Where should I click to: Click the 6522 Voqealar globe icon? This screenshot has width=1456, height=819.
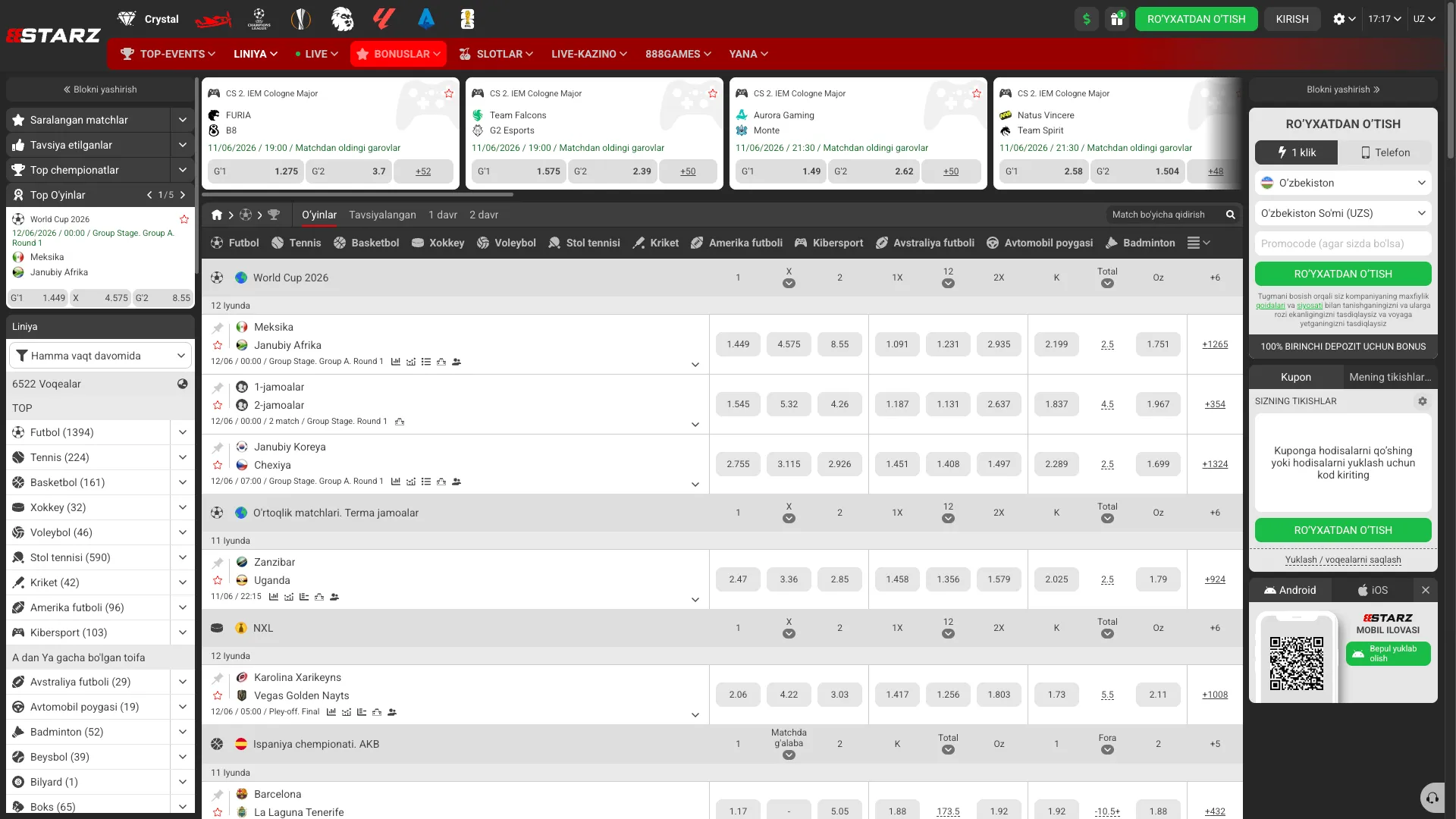tap(183, 384)
